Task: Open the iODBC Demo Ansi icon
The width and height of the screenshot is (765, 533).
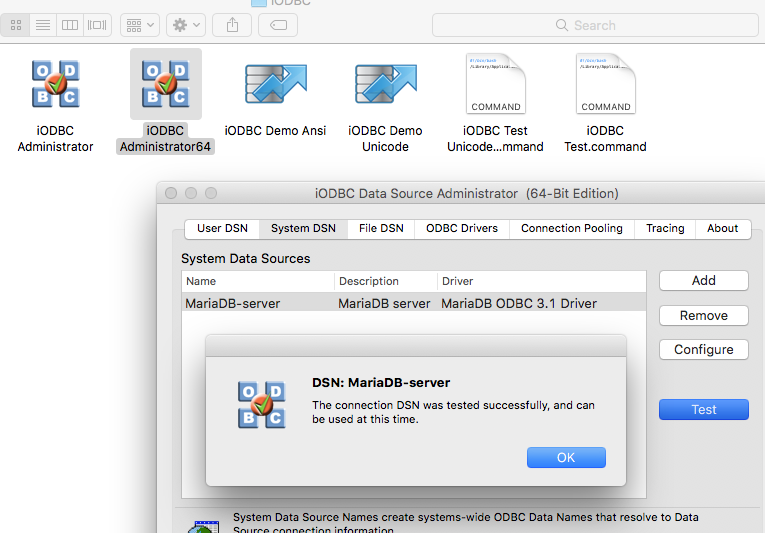Action: pos(276,84)
